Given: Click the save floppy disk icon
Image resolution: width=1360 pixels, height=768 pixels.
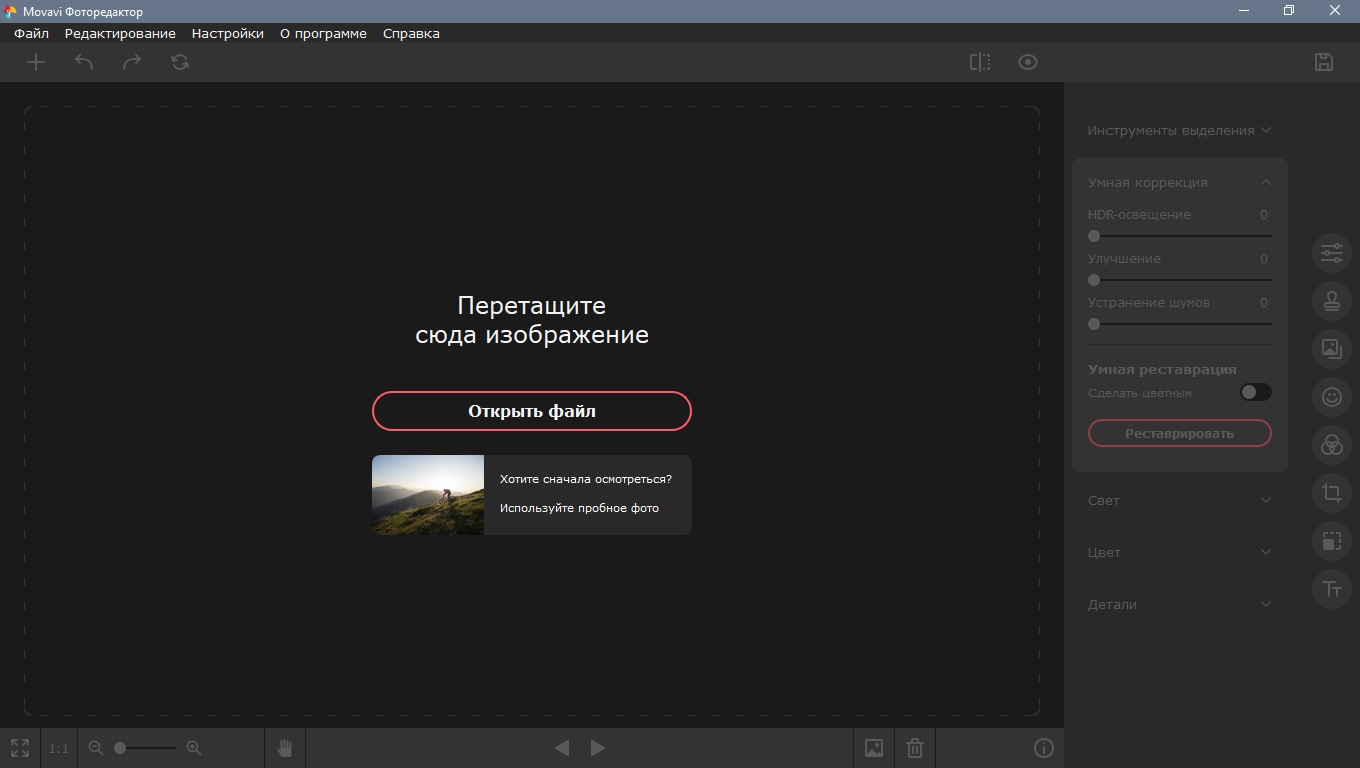Looking at the screenshot, I should [x=1323, y=62].
